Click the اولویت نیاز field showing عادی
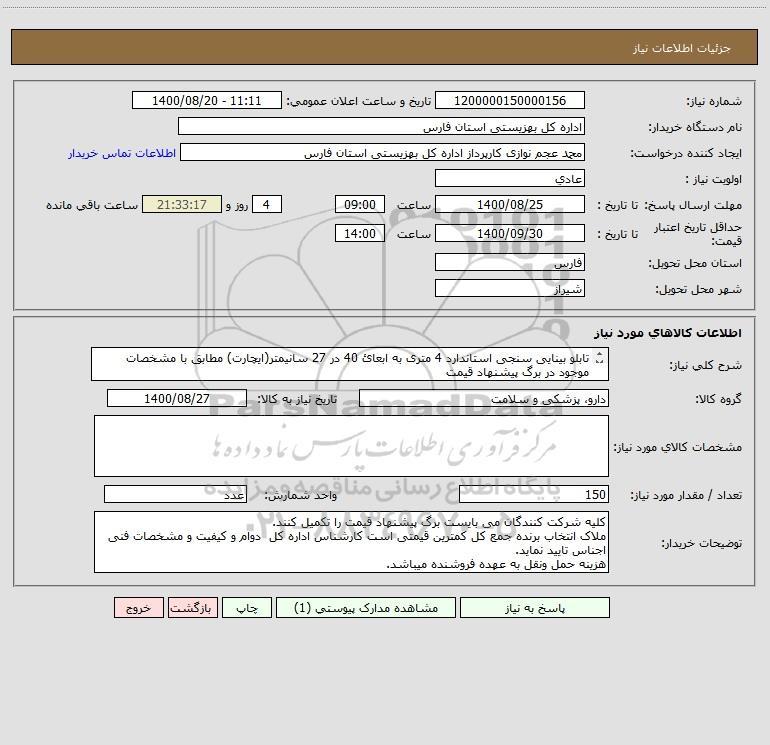 pos(510,178)
